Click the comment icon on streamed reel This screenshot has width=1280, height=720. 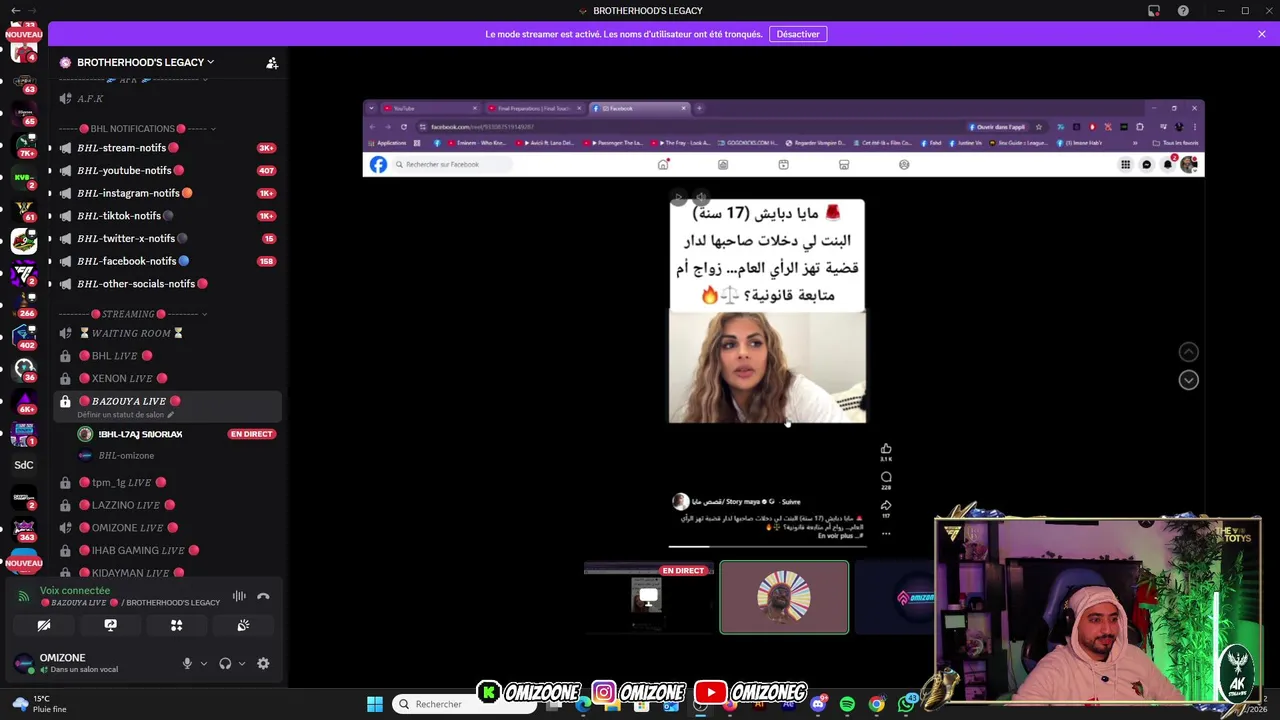tap(886, 477)
